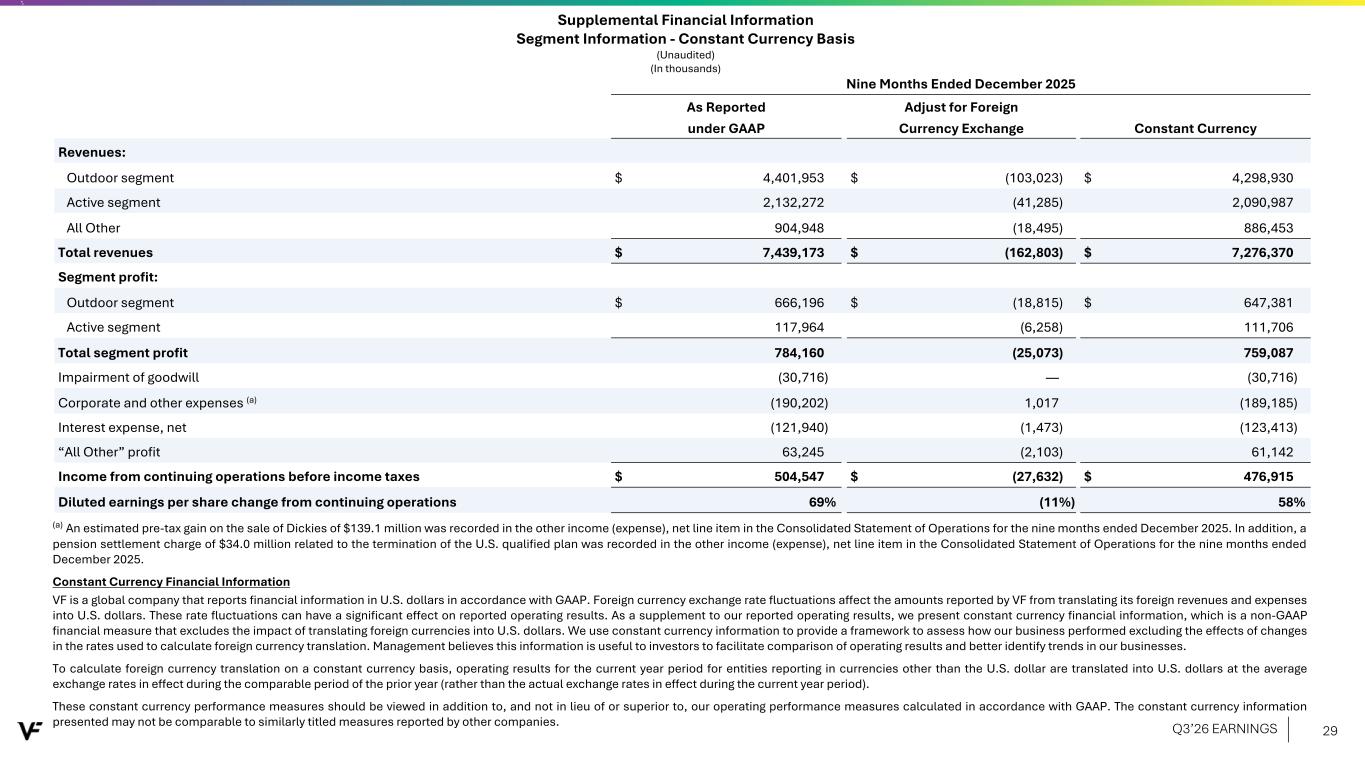This screenshot has height=768, width=1365.
Task: Click the Nine Months Ended December 2025 heading
Action: pyautogui.click(x=960, y=84)
